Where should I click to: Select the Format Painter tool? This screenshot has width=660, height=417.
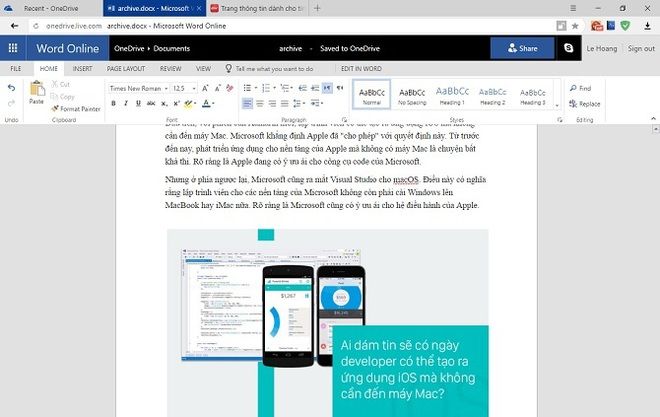click(x=78, y=108)
